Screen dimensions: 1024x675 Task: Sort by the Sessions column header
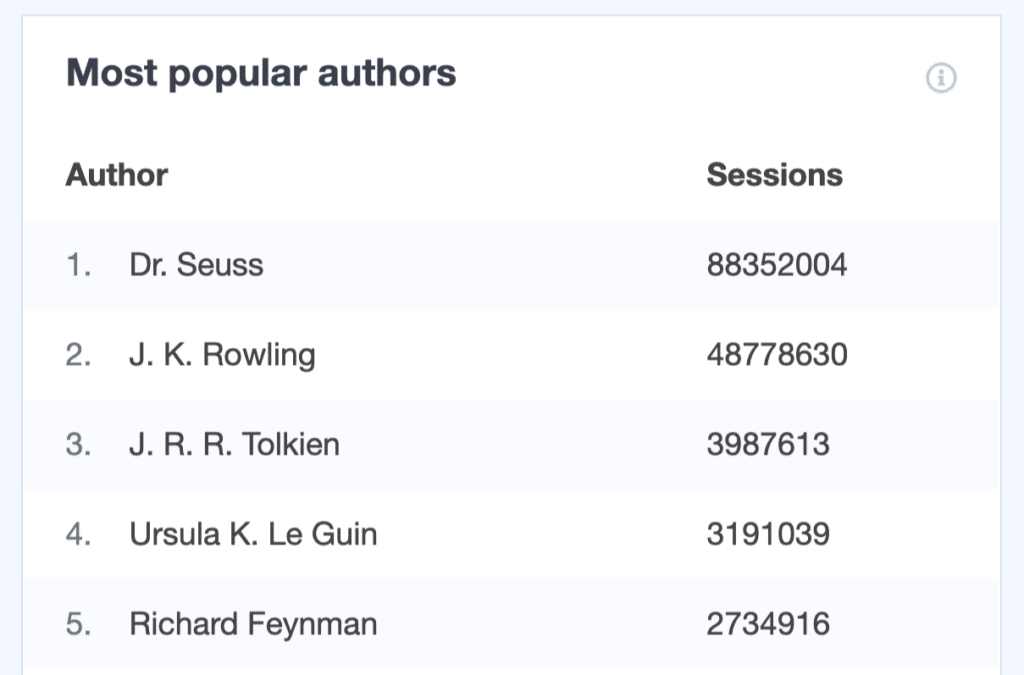(775, 174)
